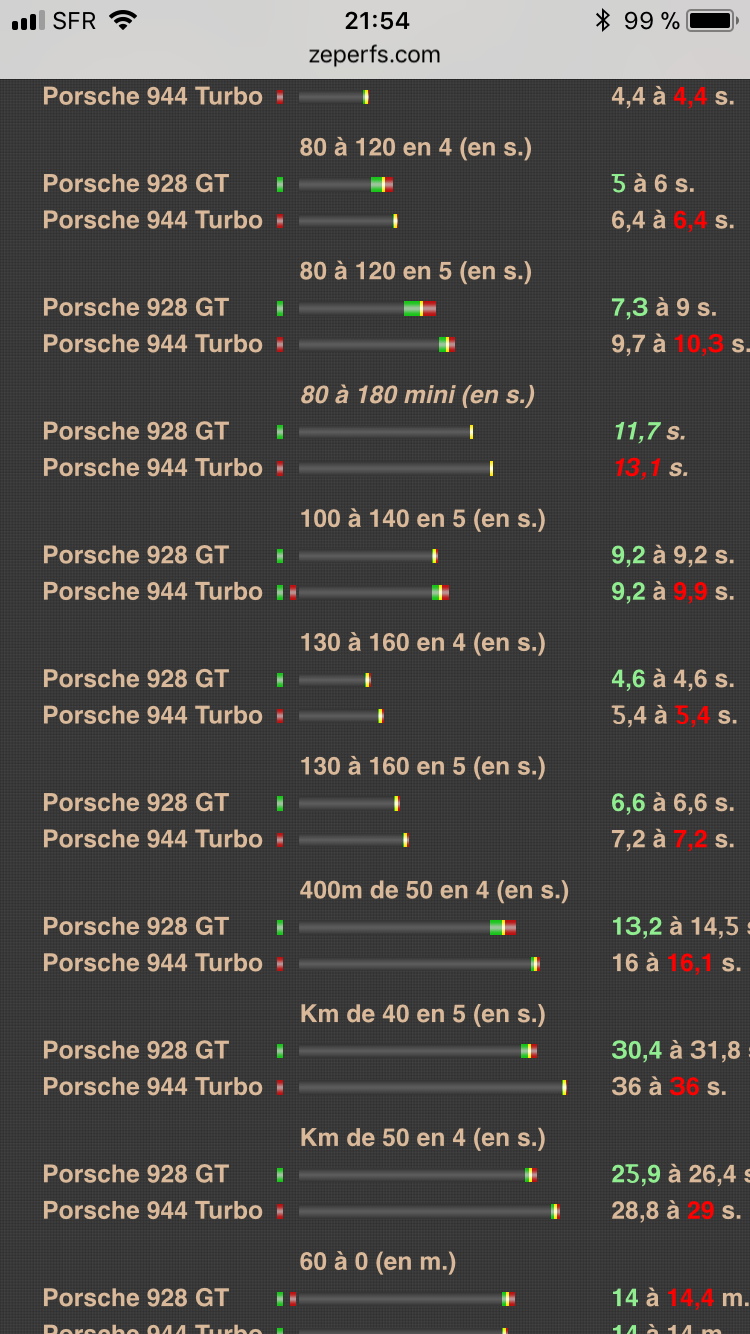Tap the 99 % battery percentage
This screenshot has width=750, height=1334.
[651, 20]
